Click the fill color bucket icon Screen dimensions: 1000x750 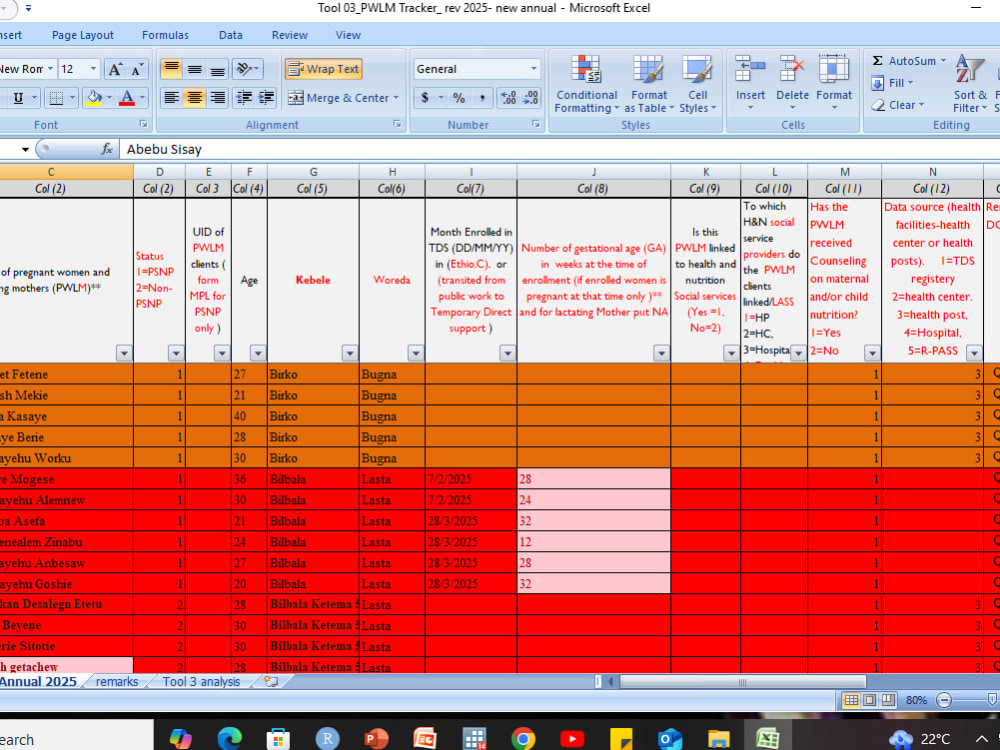coord(94,98)
